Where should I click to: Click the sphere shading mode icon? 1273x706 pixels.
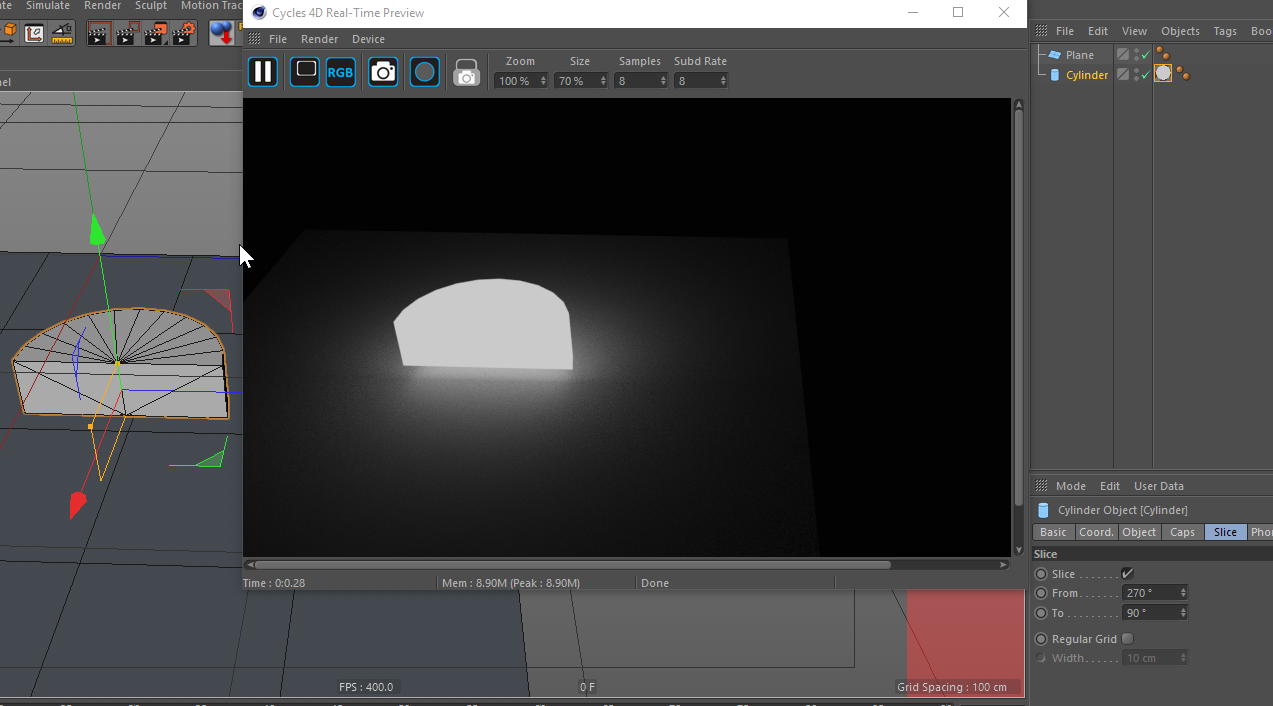[x=425, y=72]
